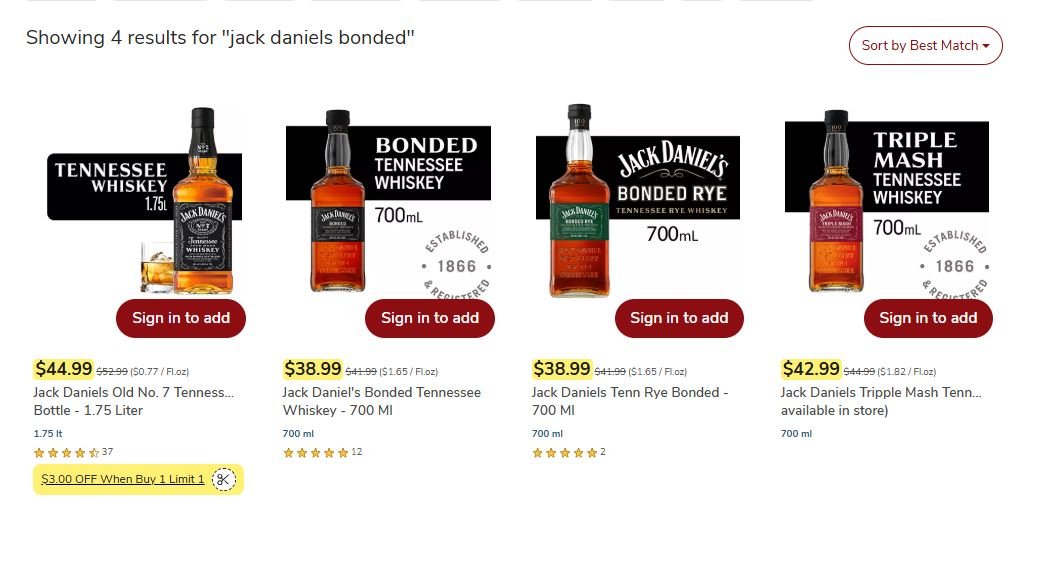
Task: Clip the $3.00 OFF coupon scissors icon
Action: [x=224, y=479]
